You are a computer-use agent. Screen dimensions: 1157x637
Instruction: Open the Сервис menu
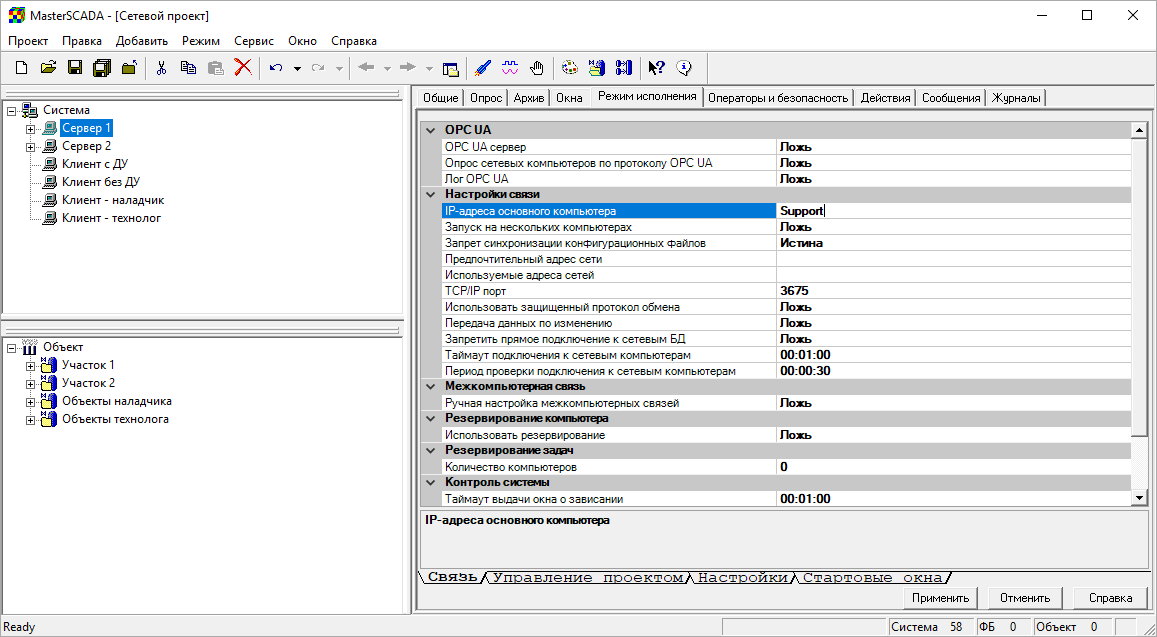point(254,41)
